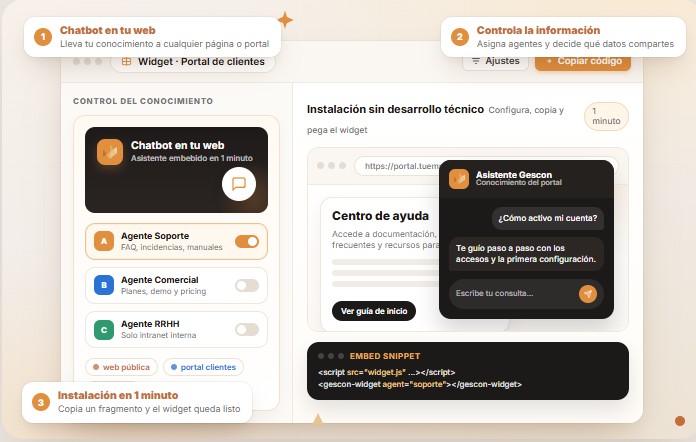Click the chat bubble icon on Chatbot card
This screenshot has height=442, width=696.
pos(238,184)
